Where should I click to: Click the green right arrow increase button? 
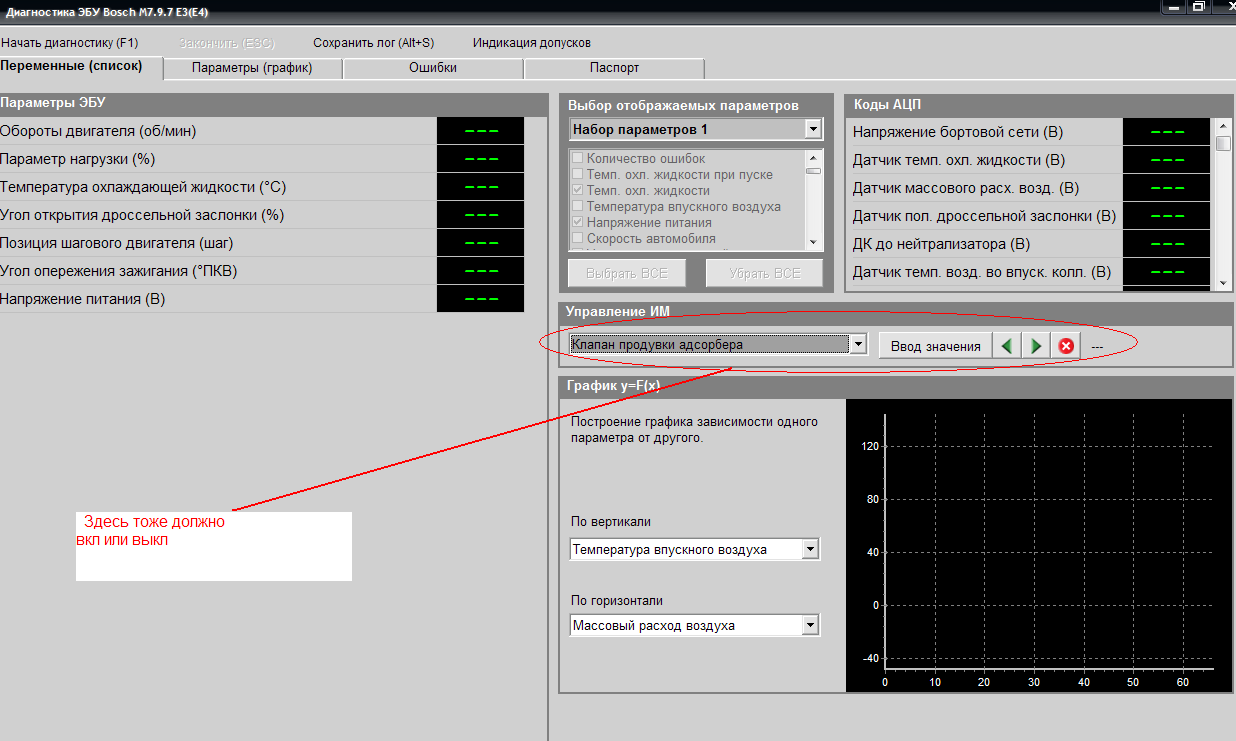point(1036,346)
